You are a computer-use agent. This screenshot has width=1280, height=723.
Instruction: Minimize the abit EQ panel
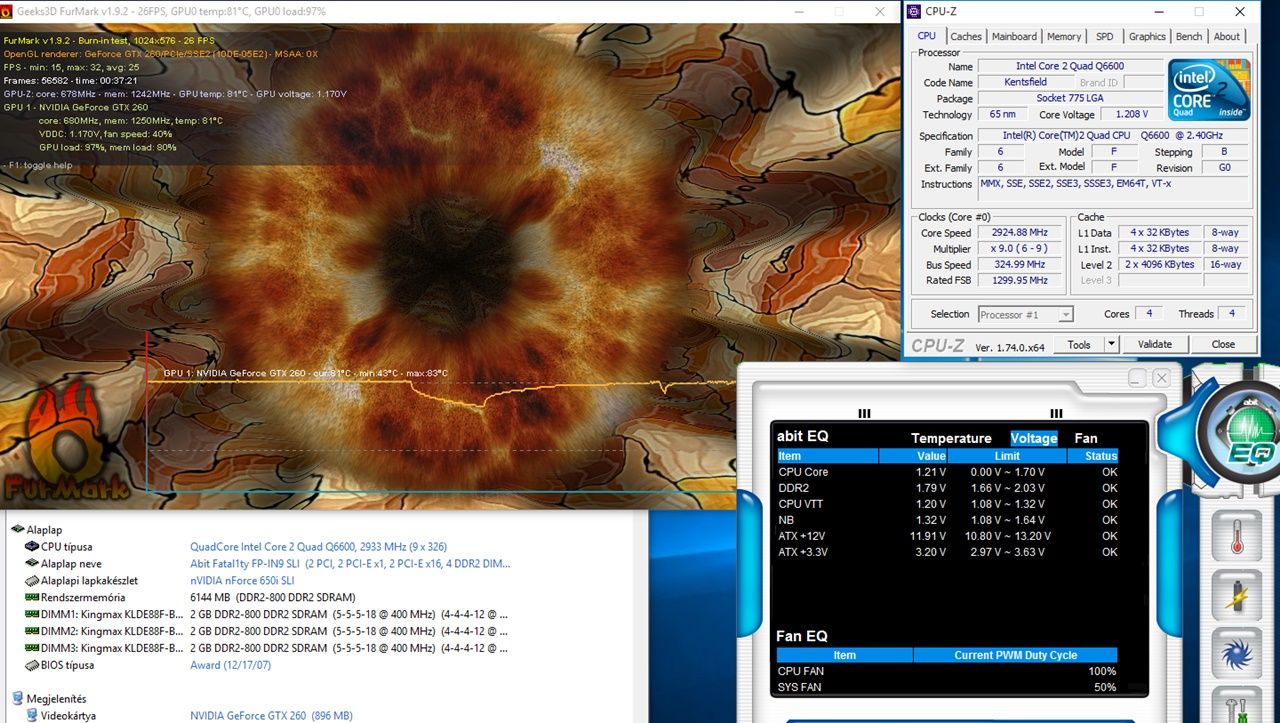(1138, 378)
